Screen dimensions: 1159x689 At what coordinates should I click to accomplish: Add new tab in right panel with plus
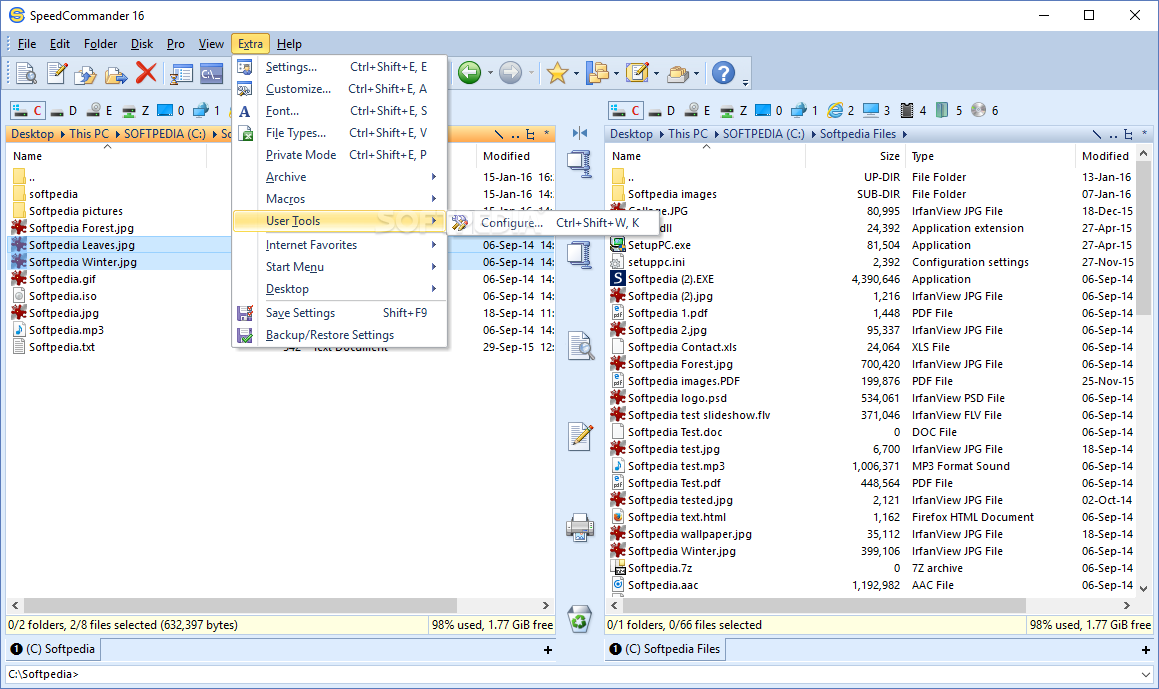pyautogui.click(x=1145, y=650)
